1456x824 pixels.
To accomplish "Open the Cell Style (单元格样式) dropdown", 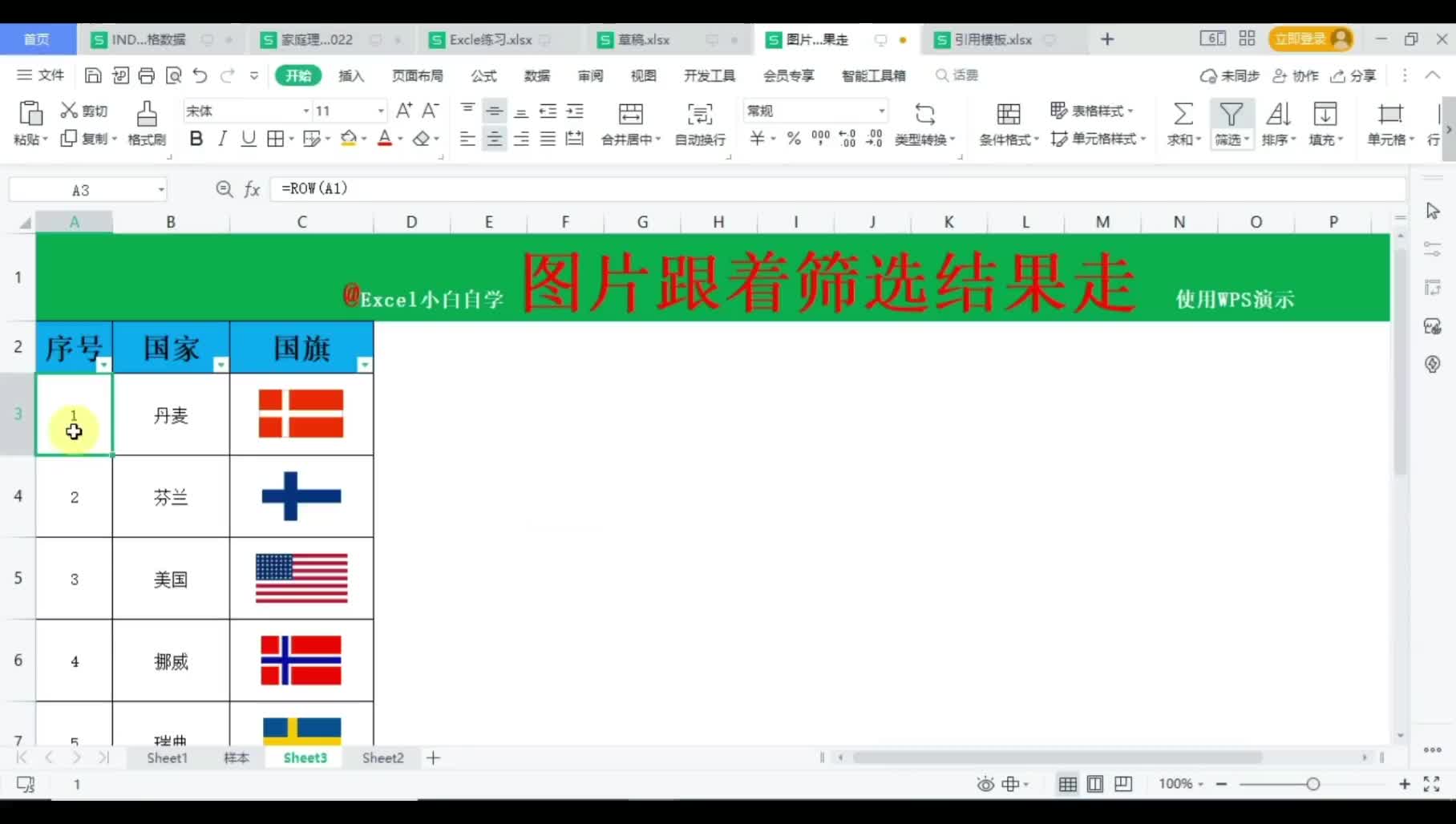I will click(x=1098, y=139).
